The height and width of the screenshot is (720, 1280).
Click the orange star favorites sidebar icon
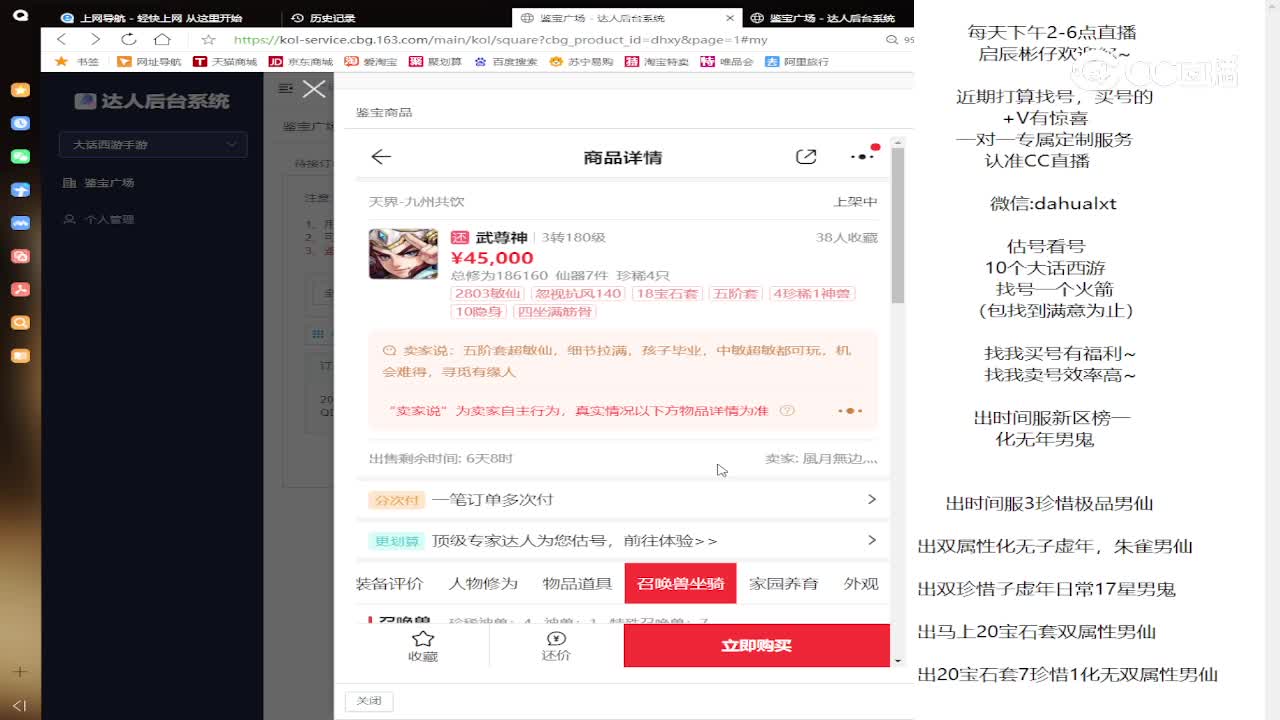20,90
